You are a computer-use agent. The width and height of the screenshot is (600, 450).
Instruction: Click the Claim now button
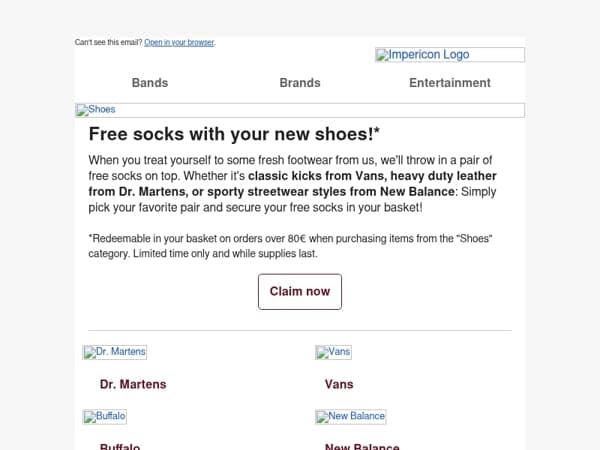pos(300,292)
